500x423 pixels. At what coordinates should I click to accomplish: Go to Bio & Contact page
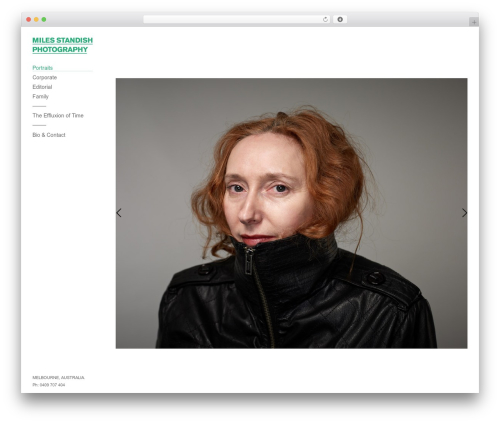tap(49, 135)
